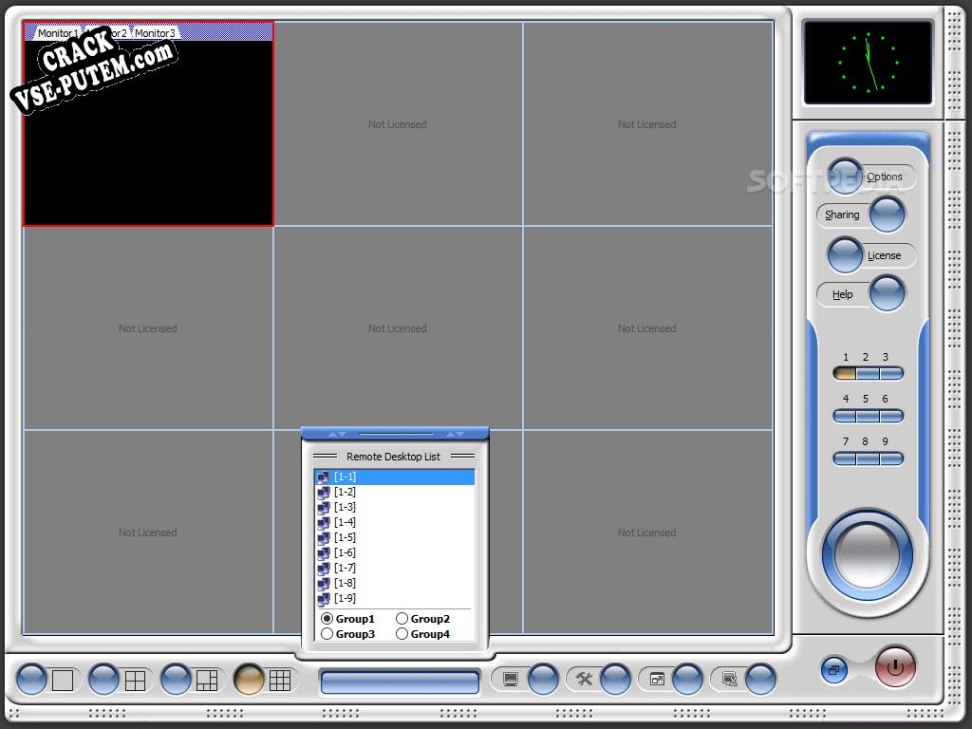Collapse Remote Desktop List using left arrows

pos(337,434)
